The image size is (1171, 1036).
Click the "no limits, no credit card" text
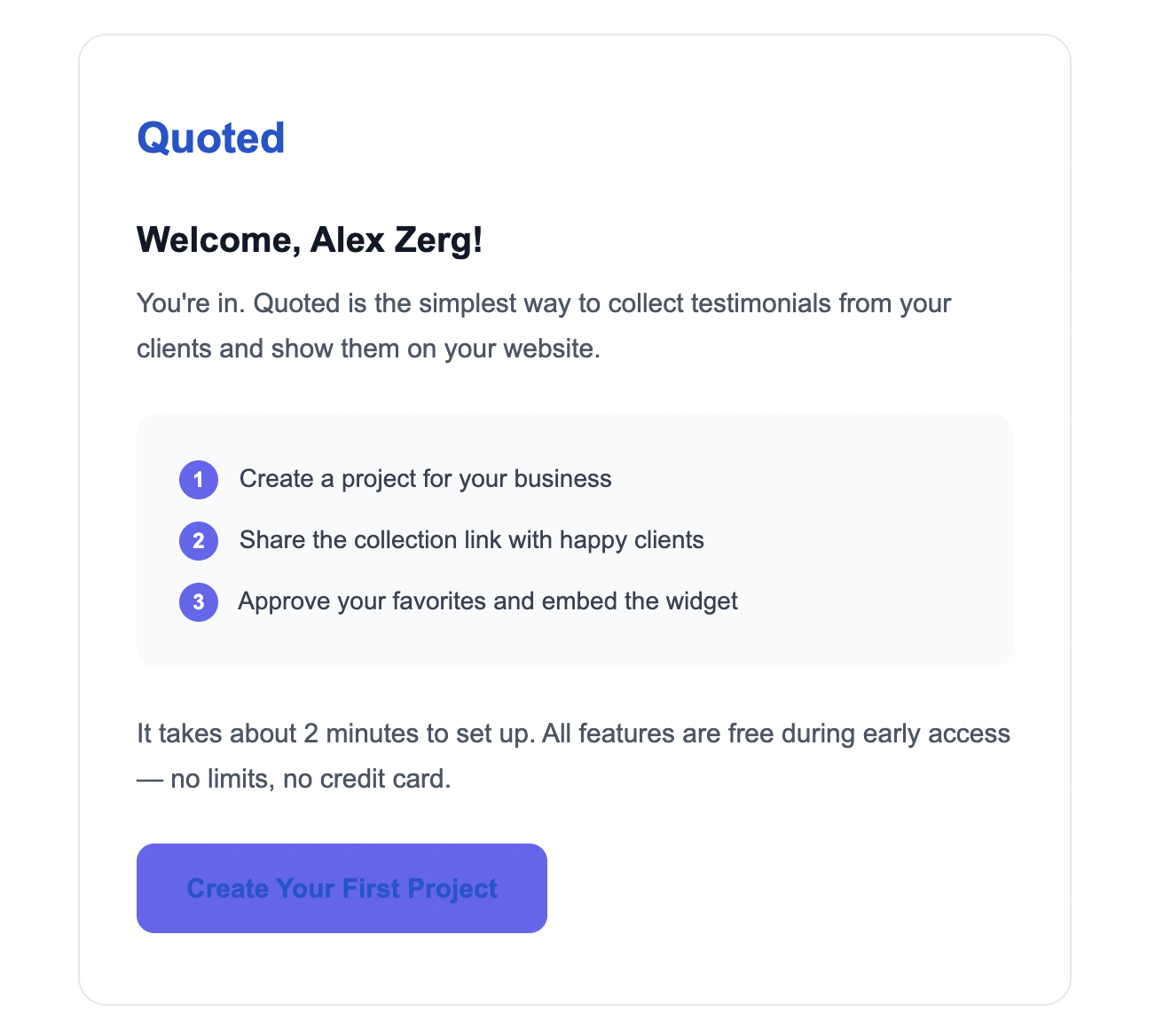point(310,779)
